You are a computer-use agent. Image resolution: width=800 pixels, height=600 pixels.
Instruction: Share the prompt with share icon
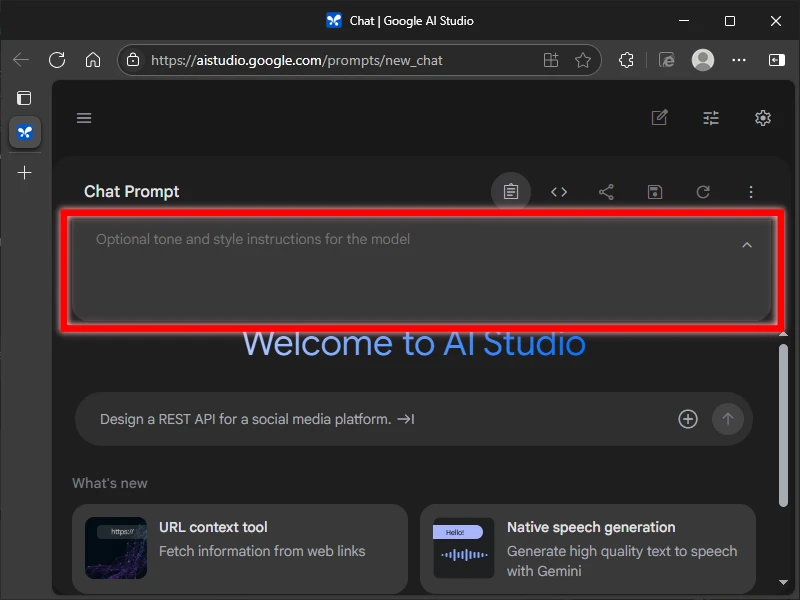pos(606,192)
